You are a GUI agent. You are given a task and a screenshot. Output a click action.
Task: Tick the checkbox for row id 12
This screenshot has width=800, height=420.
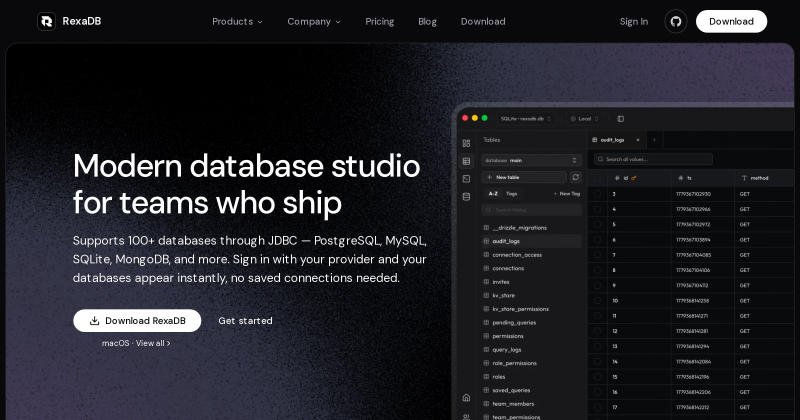point(597,331)
